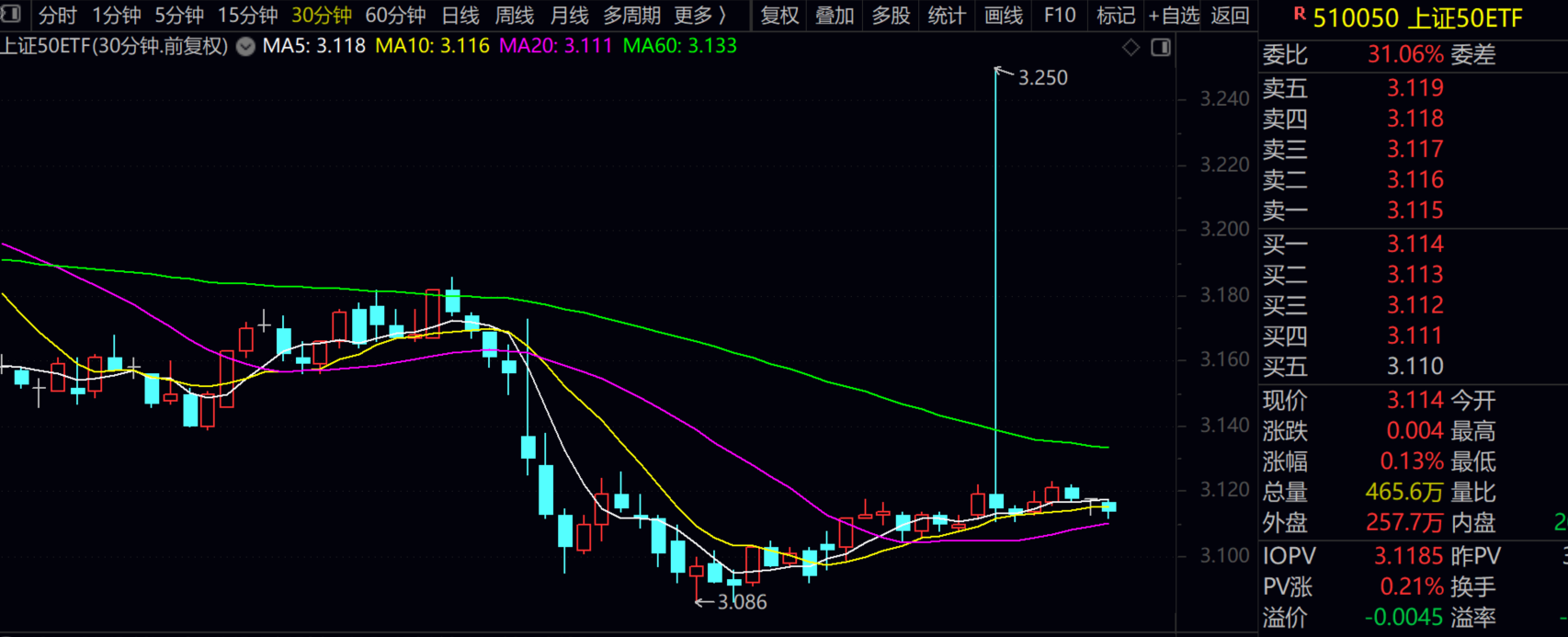Click the F10 company info button
Image resolution: width=1568 pixels, height=637 pixels.
point(1060,16)
